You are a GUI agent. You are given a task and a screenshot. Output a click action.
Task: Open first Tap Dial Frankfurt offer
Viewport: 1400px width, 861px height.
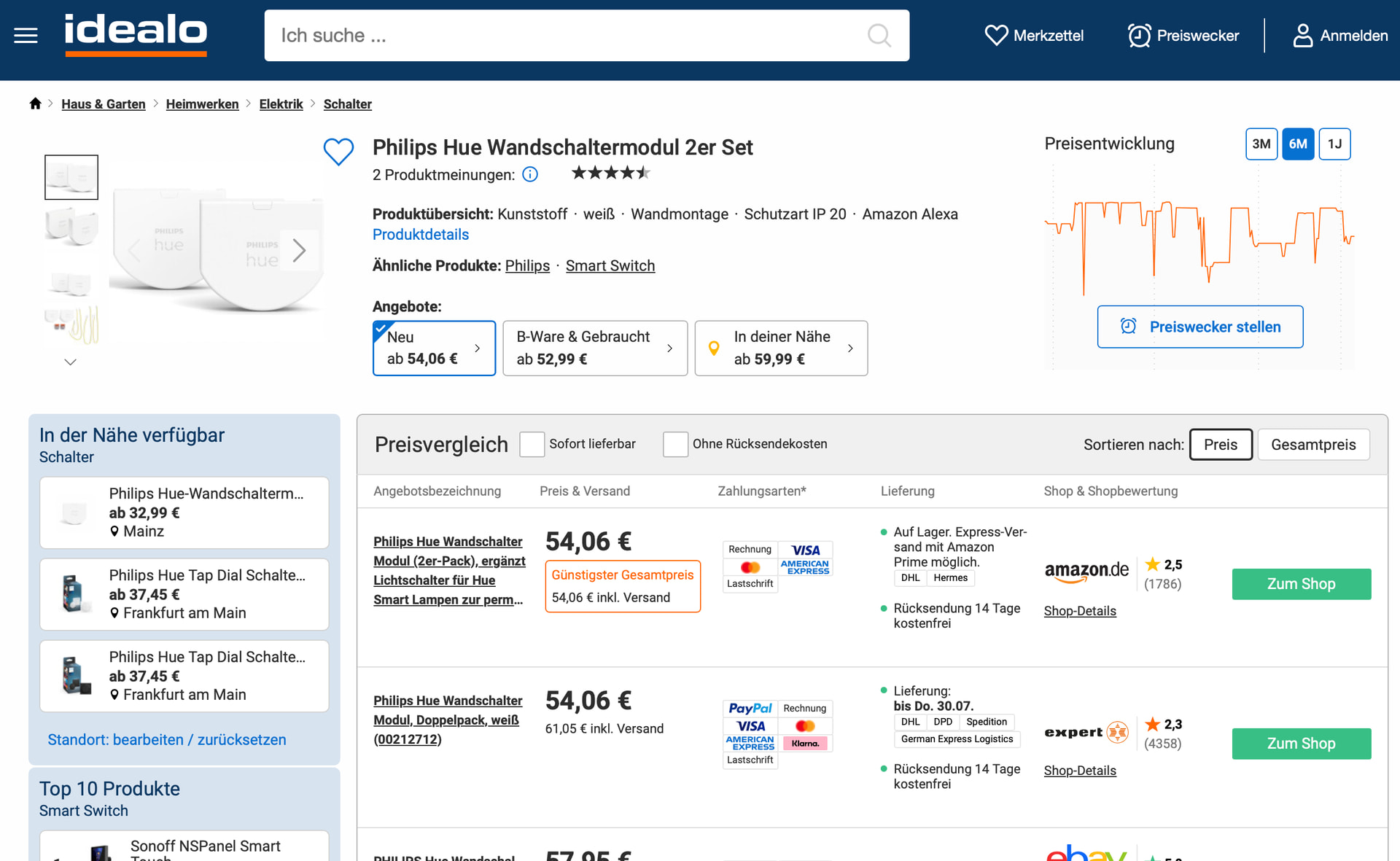click(184, 594)
